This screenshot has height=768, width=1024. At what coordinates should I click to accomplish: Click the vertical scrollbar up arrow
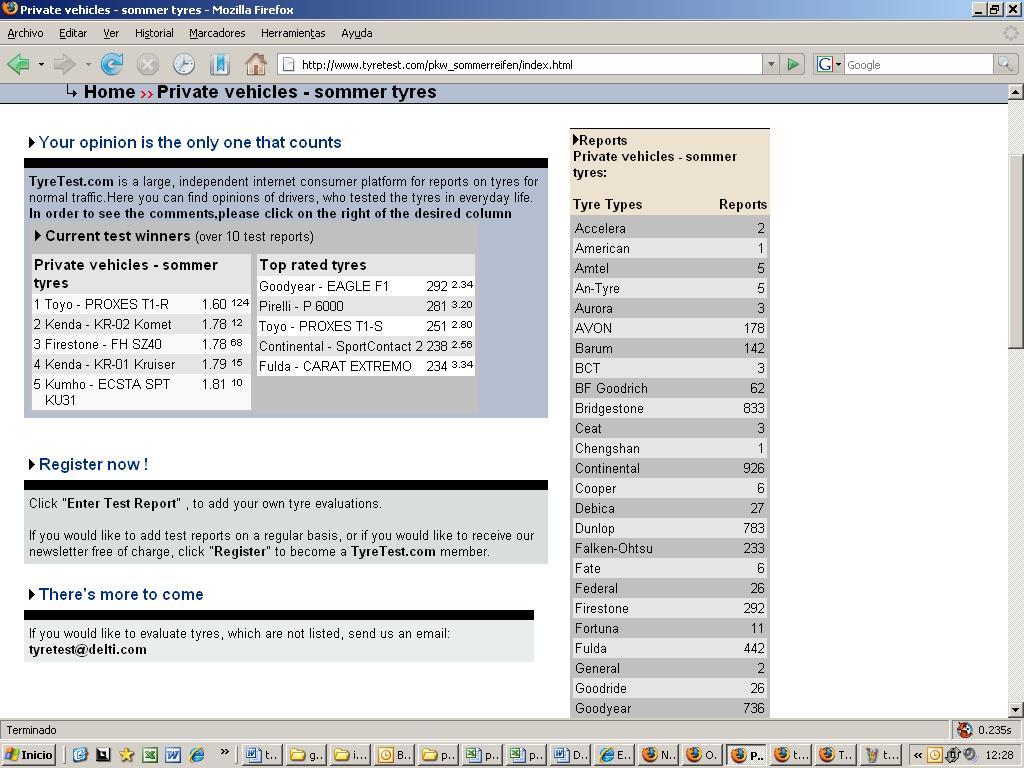tap(1016, 92)
